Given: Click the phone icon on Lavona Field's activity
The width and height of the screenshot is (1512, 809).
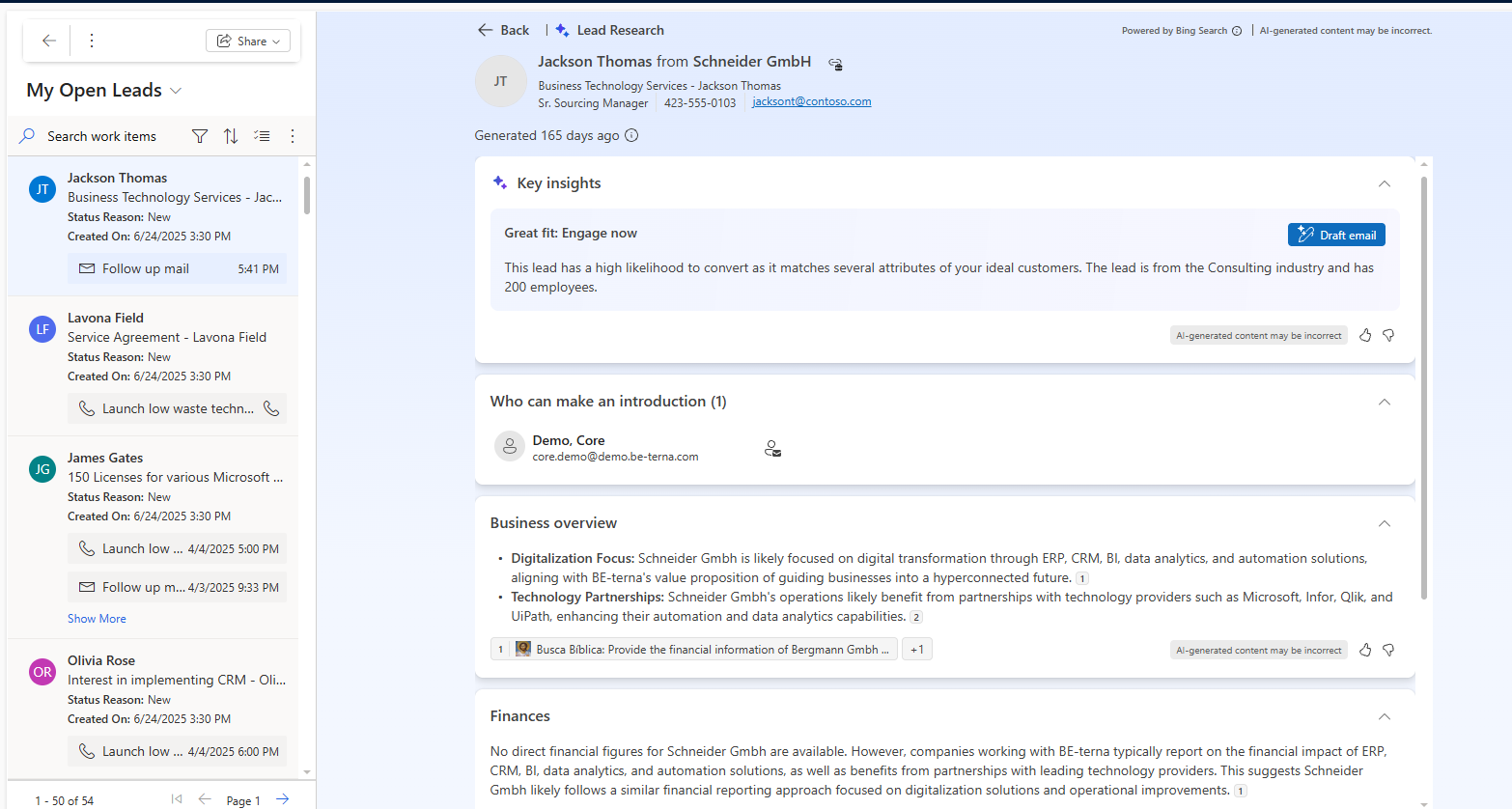Looking at the screenshot, I should click(x=271, y=408).
